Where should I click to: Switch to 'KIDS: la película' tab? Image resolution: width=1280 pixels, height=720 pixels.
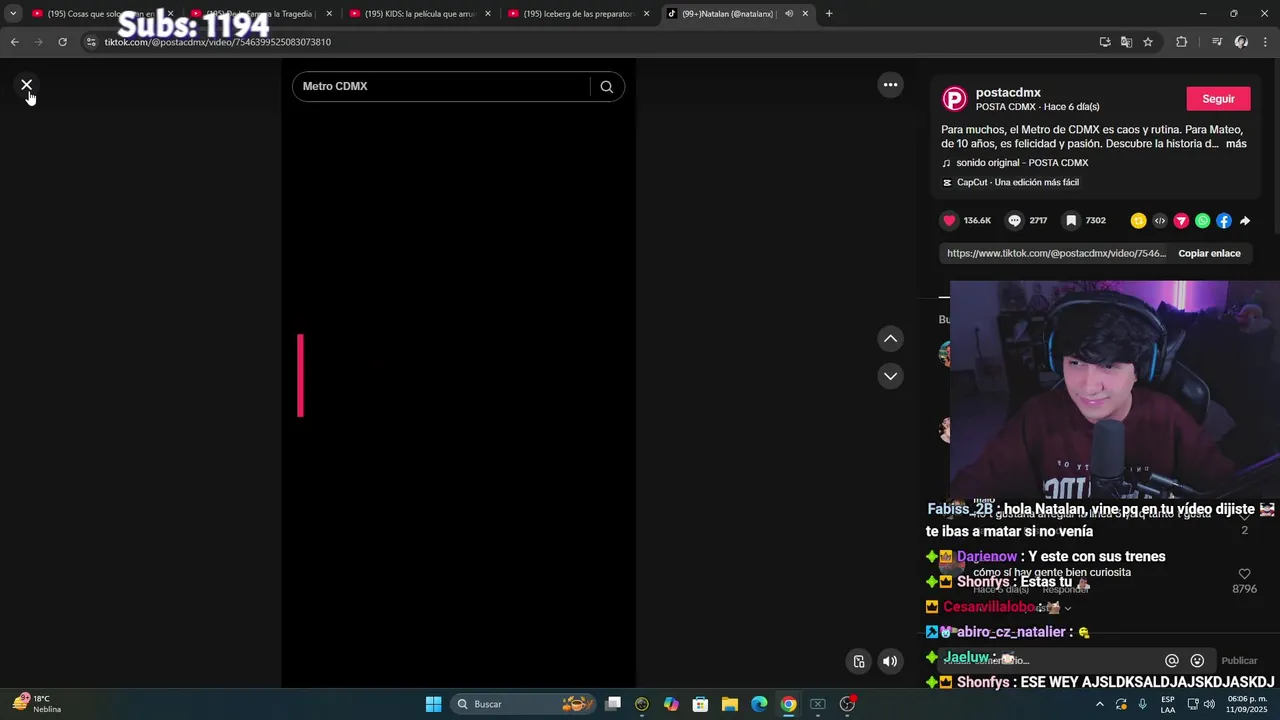(x=418, y=14)
